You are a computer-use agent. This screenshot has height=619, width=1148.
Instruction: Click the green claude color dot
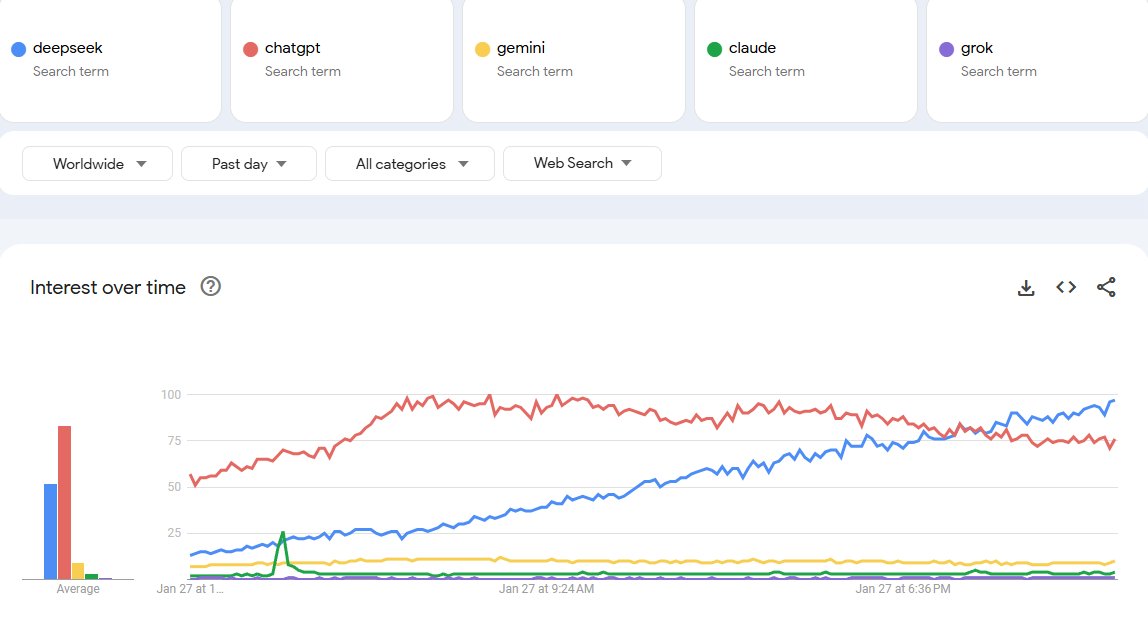[714, 49]
